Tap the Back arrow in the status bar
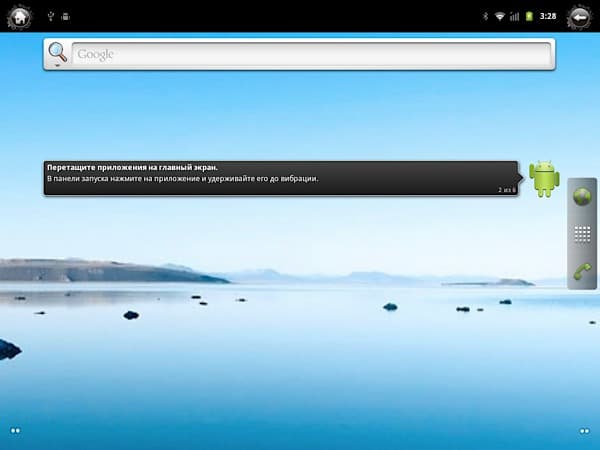Screen dimensions: 600x450 coord(579,17)
